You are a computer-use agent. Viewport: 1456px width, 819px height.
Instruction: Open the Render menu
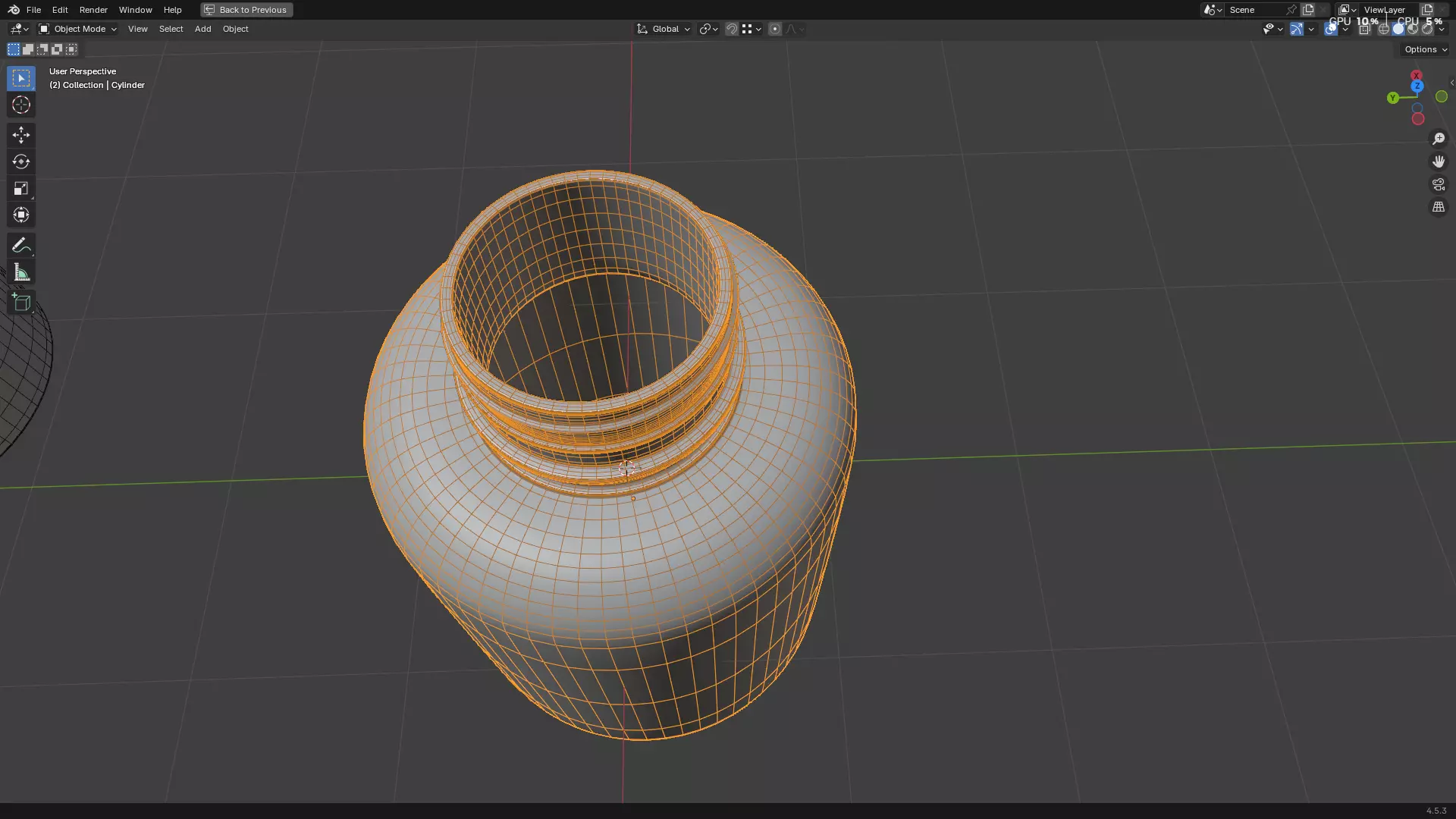(93, 10)
